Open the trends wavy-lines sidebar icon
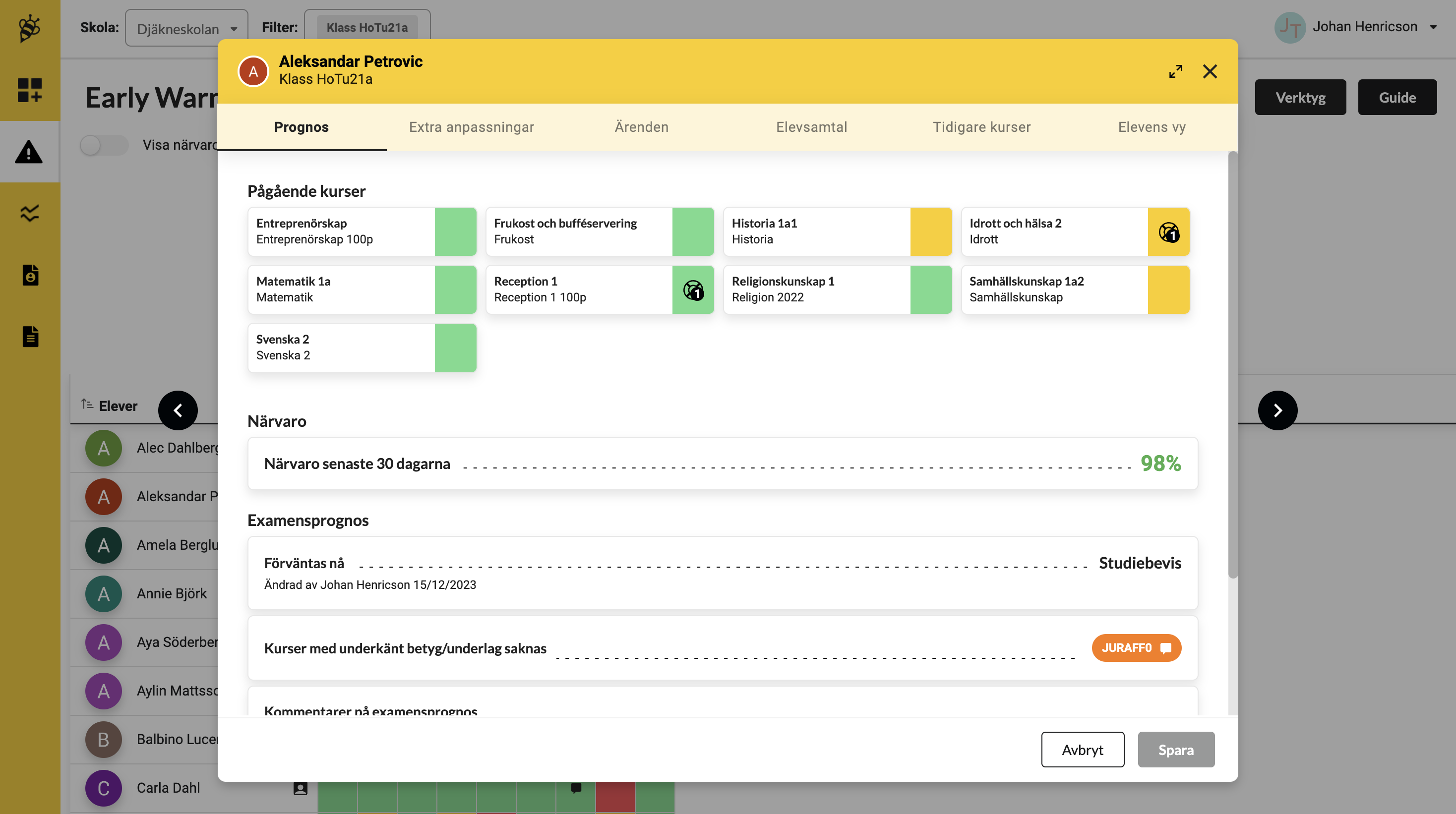This screenshot has width=1456, height=814. coord(29,213)
